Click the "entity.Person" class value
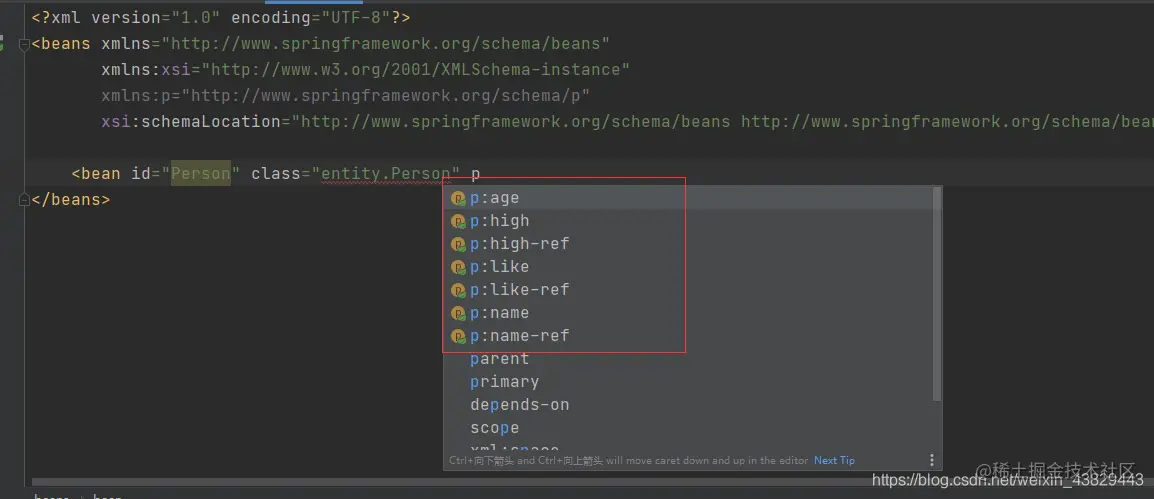1154x499 pixels. (386, 174)
